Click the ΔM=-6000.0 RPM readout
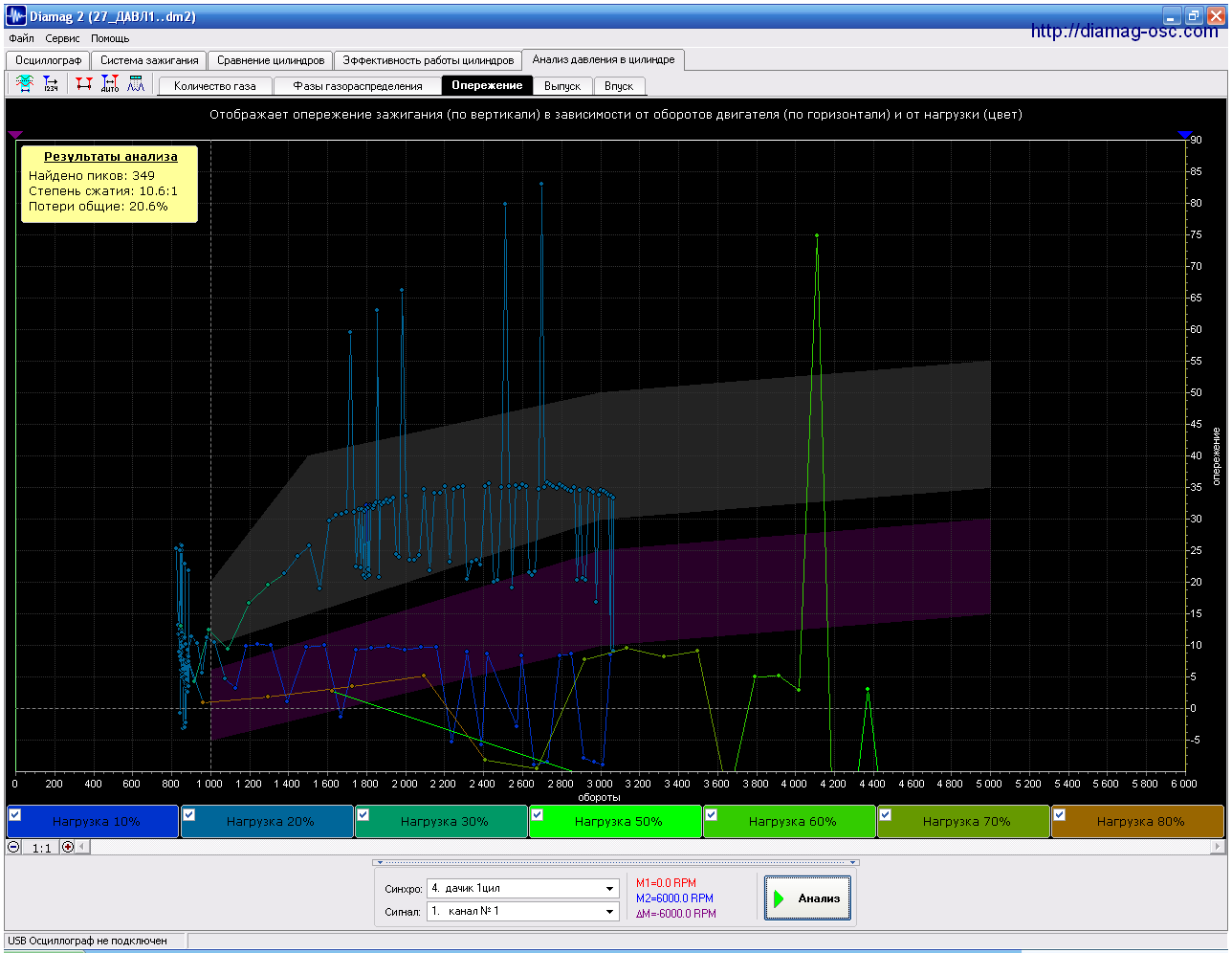Image resolution: width=1232 pixels, height=953 pixels. tap(676, 914)
